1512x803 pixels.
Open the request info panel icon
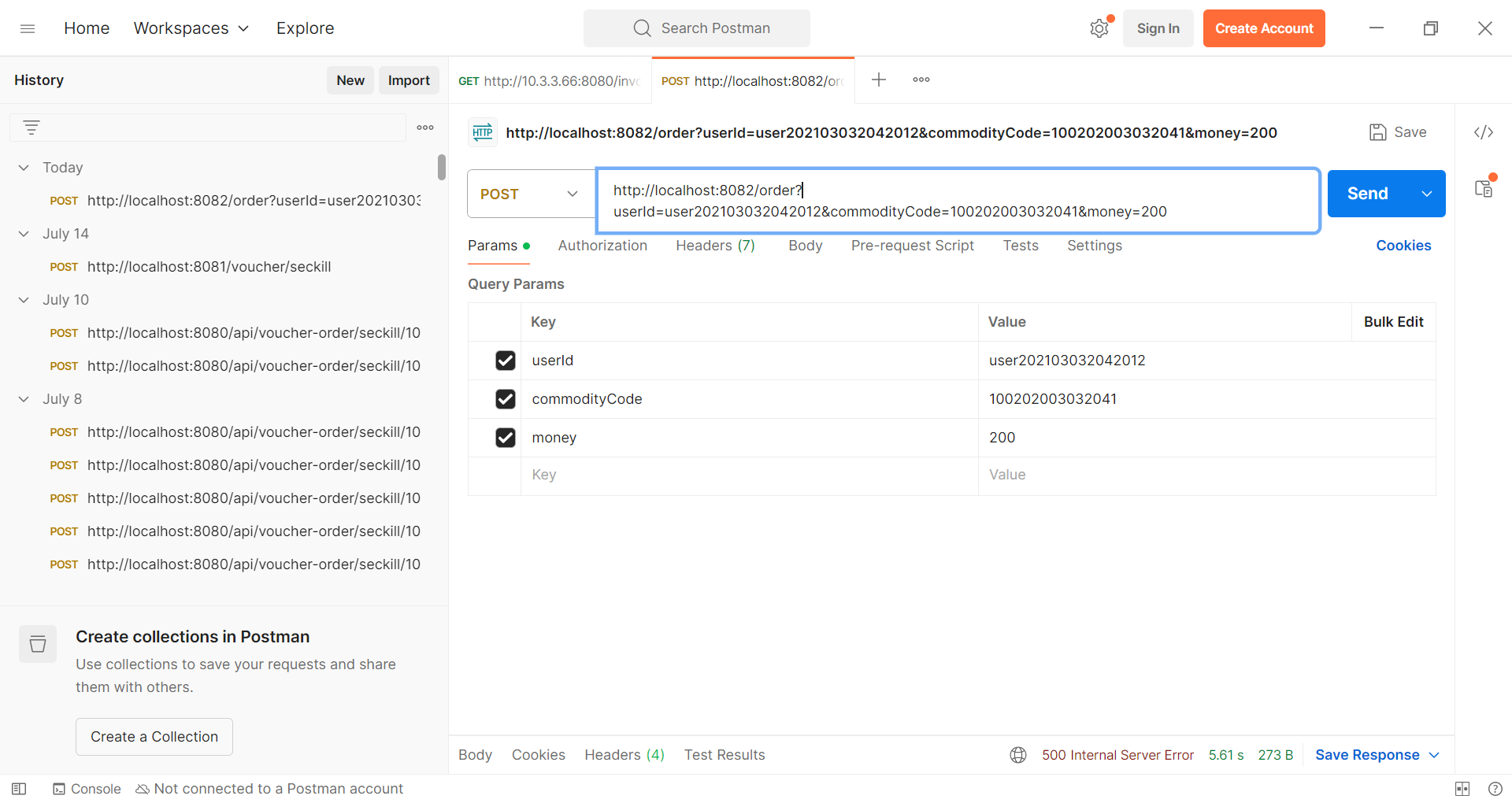point(1484,189)
